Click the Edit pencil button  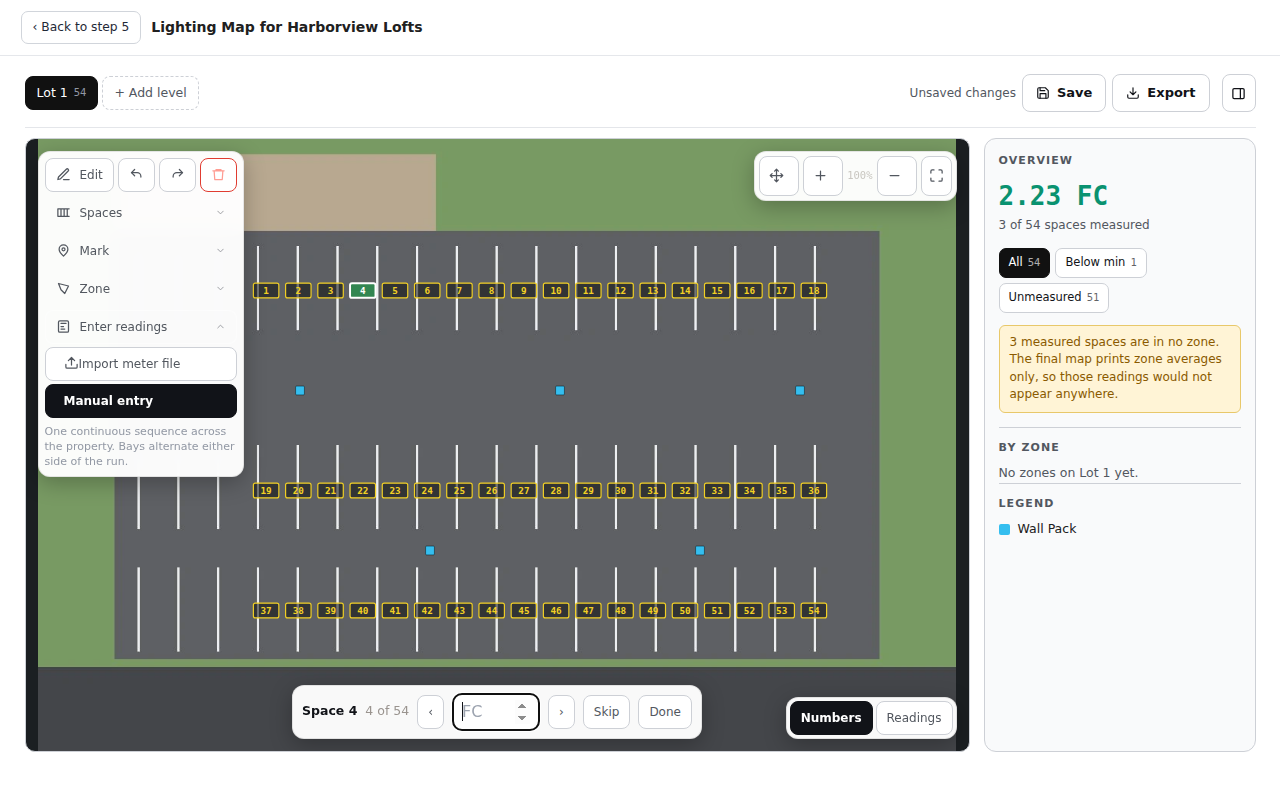click(x=79, y=175)
